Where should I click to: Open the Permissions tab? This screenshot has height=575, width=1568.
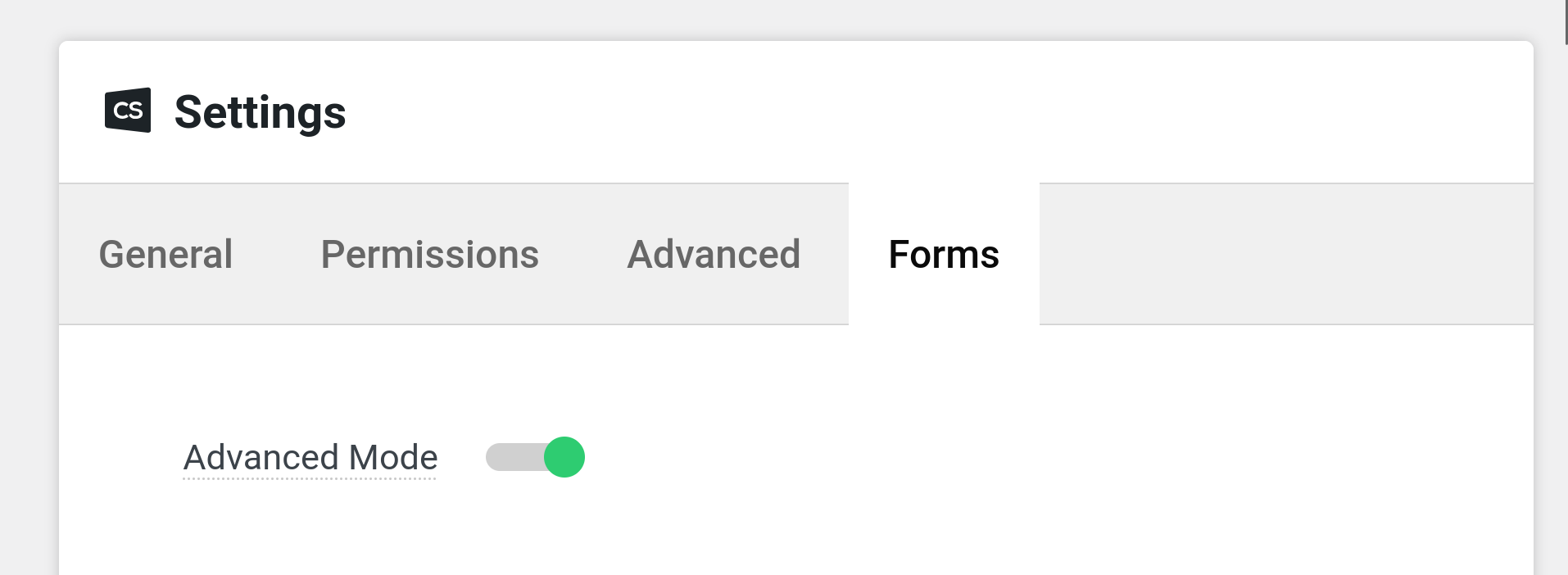pos(430,255)
